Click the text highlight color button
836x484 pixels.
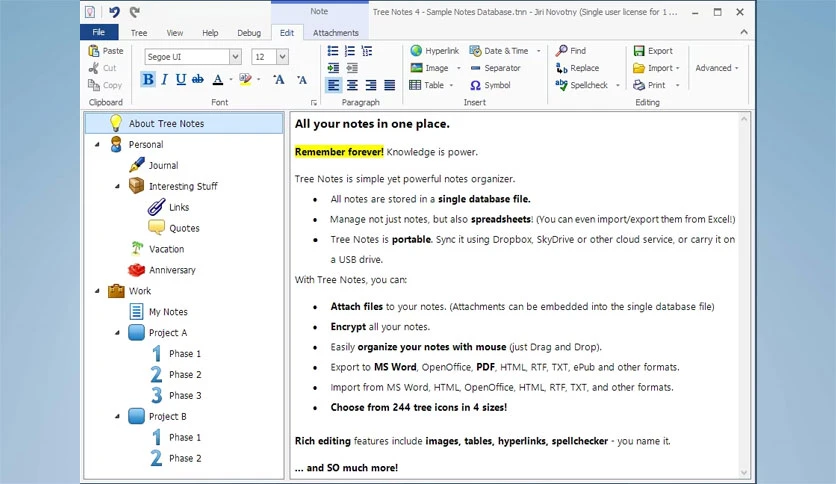pos(245,79)
